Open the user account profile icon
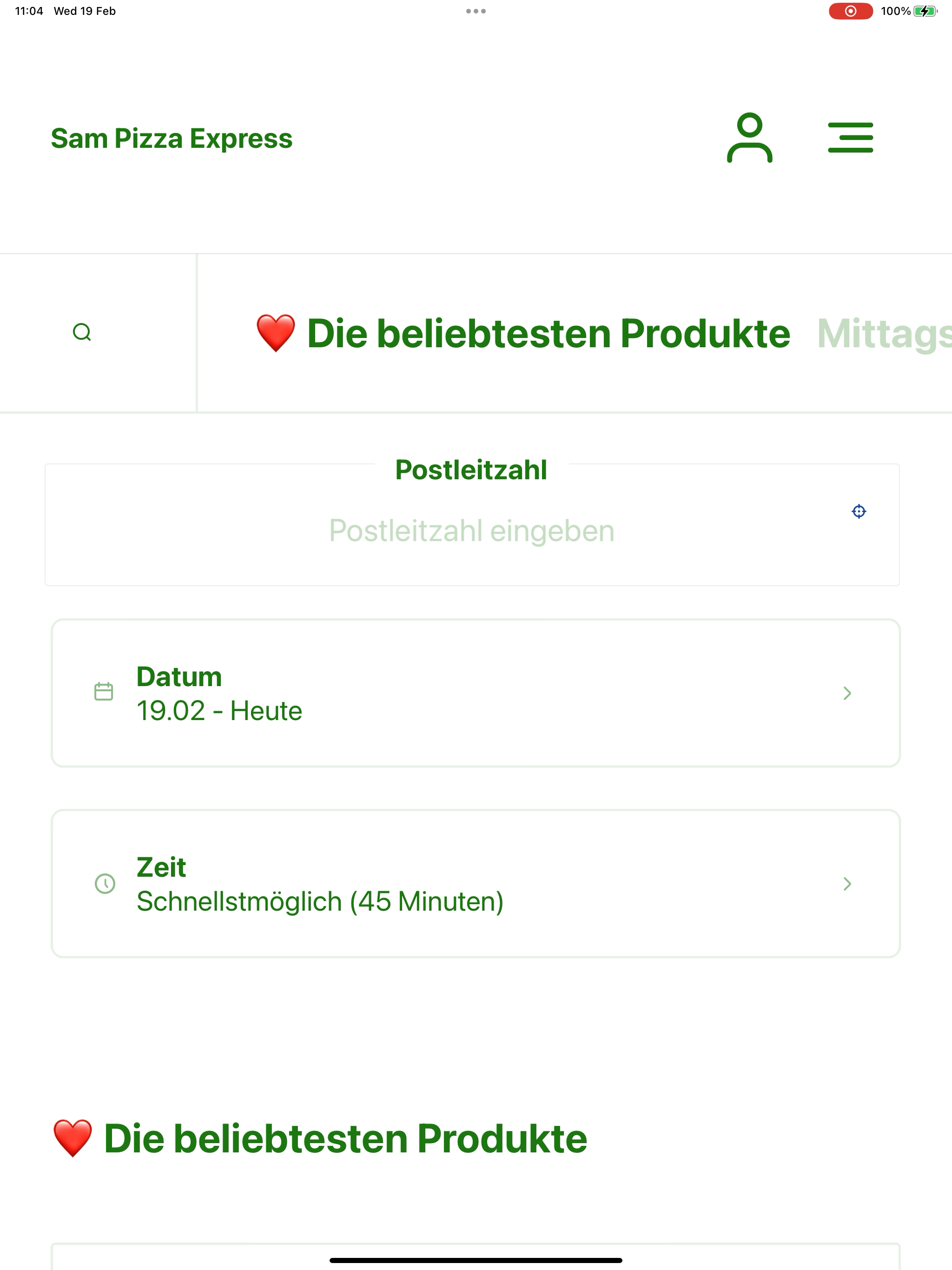The width and height of the screenshot is (952, 1270). click(x=749, y=138)
